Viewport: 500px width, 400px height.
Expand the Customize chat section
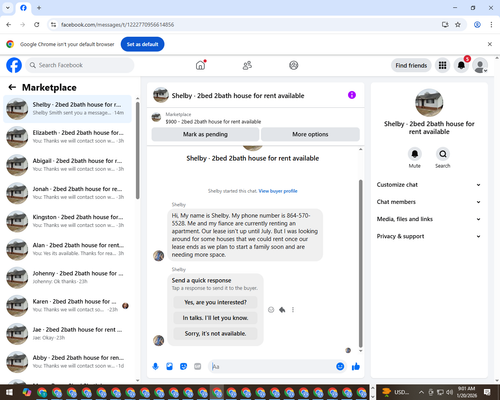coord(429,185)
